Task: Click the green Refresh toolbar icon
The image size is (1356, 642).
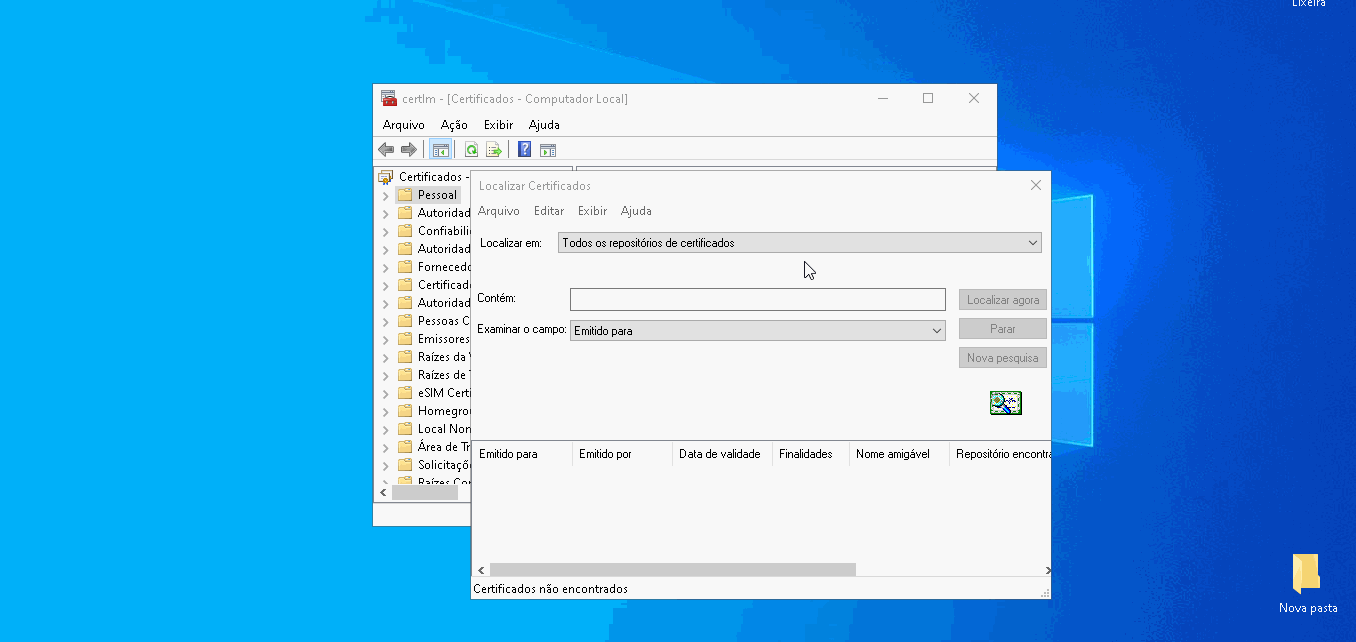Action: pos(471,150)
